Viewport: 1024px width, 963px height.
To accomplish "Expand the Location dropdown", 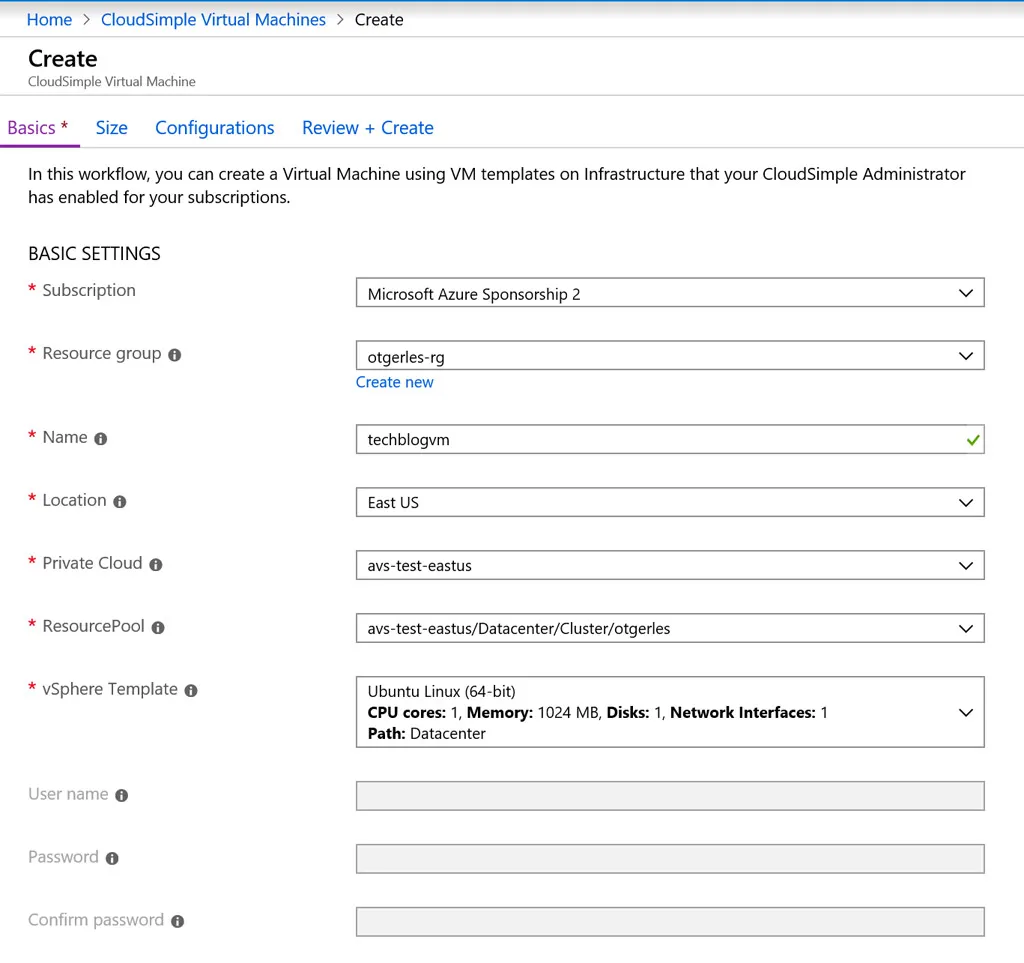I will coord(965,502).
